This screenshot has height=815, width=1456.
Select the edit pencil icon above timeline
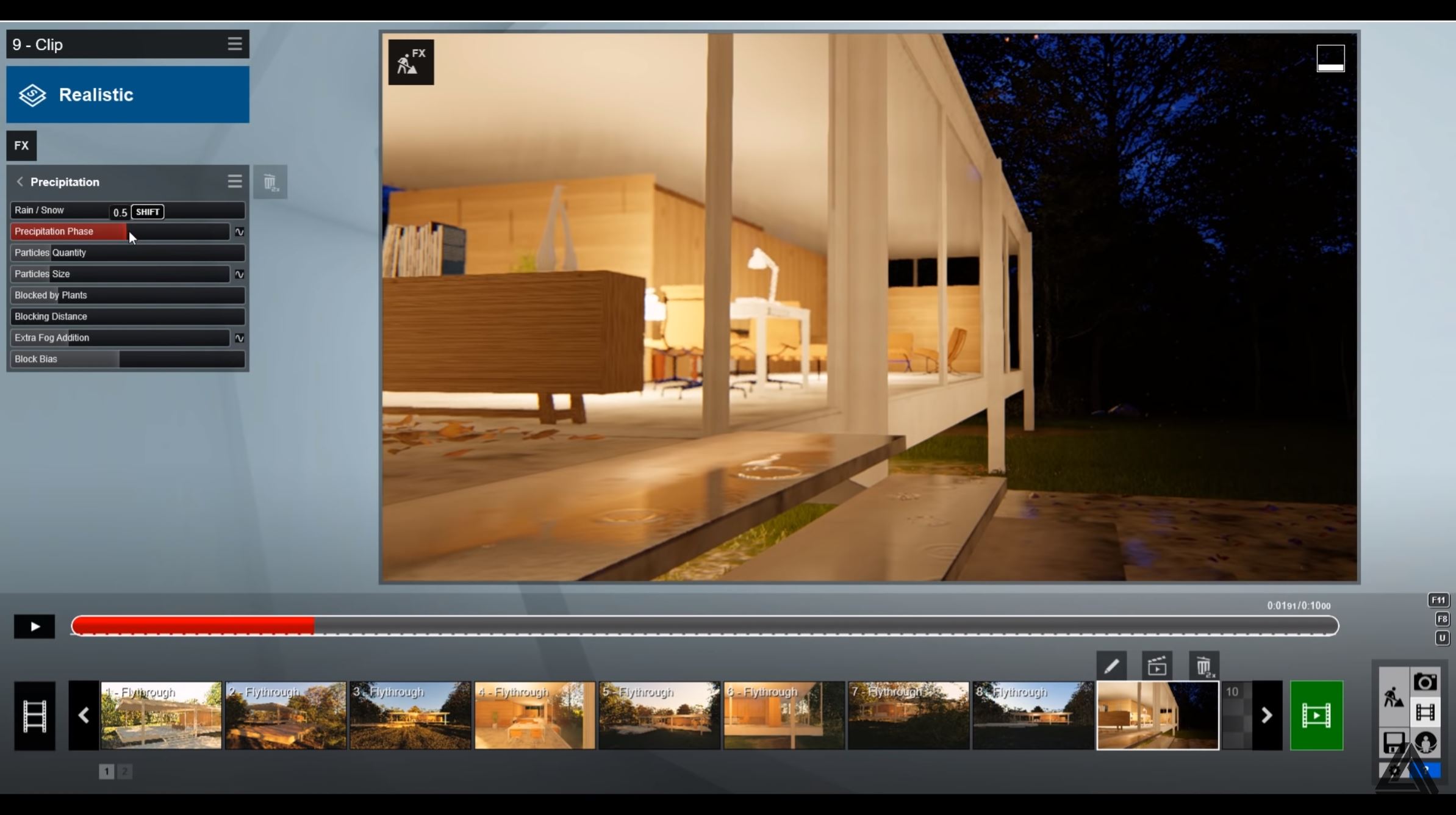[x=1111, y=664]
